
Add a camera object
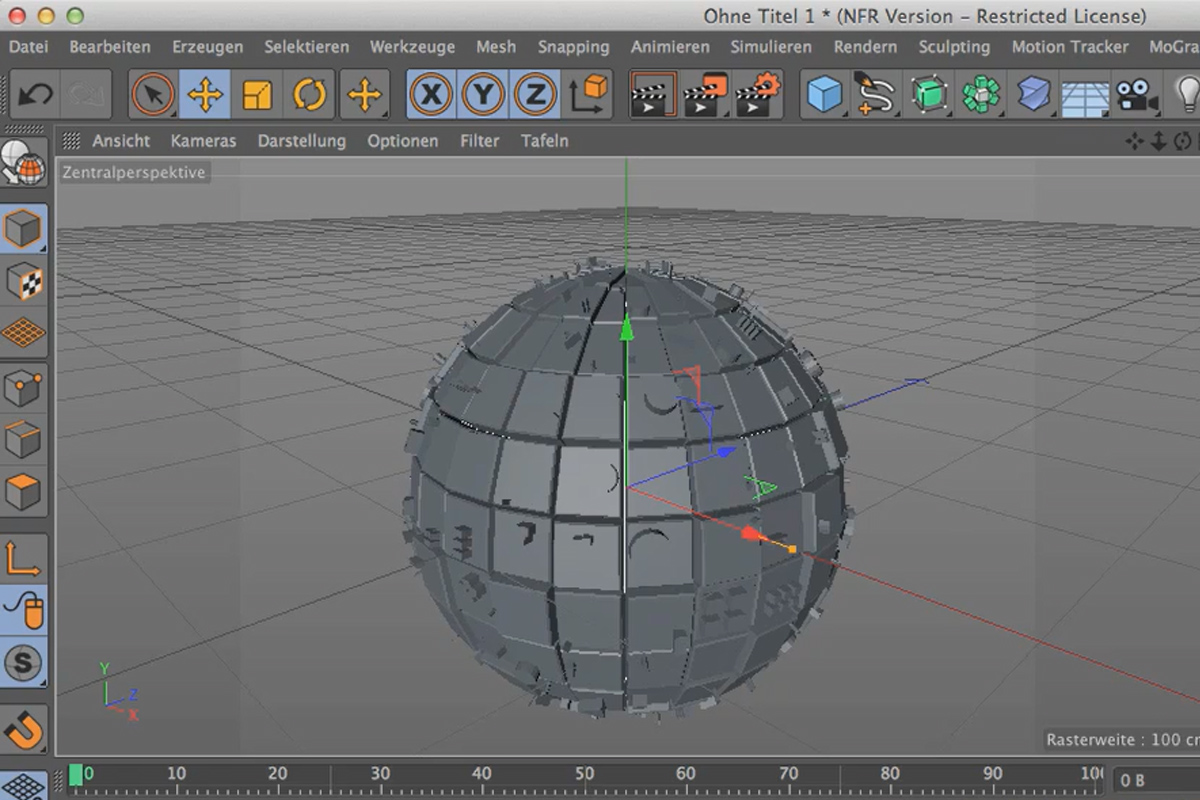click(x=1136, y=95)
